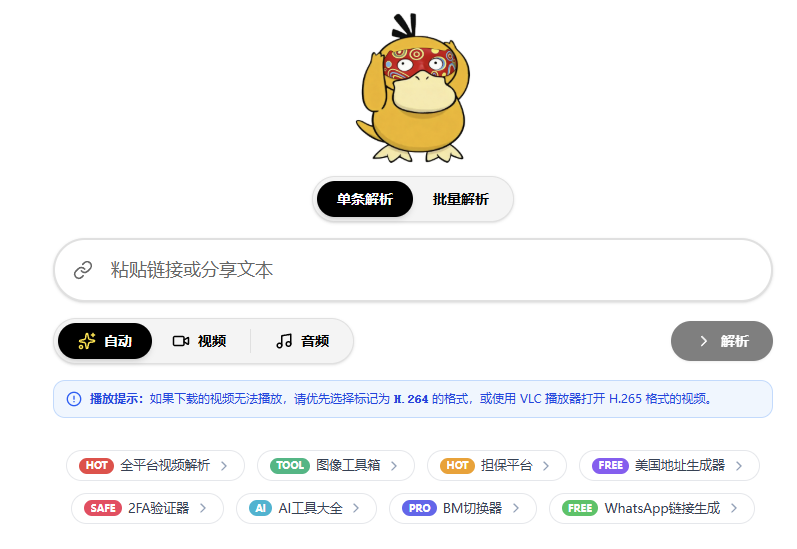Open the 担保平台 link
The height and width of the screenshot is (549, 797).
[497, 465]
